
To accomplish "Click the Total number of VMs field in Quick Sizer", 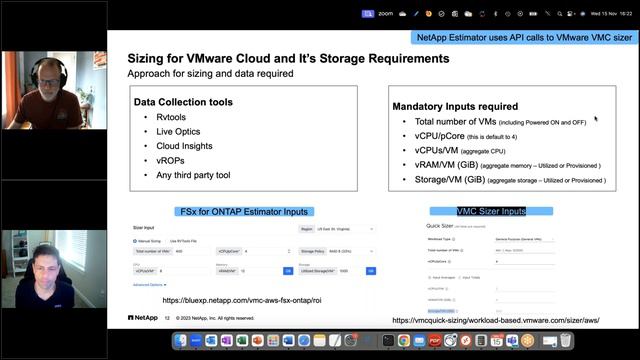I will point(524,251).
